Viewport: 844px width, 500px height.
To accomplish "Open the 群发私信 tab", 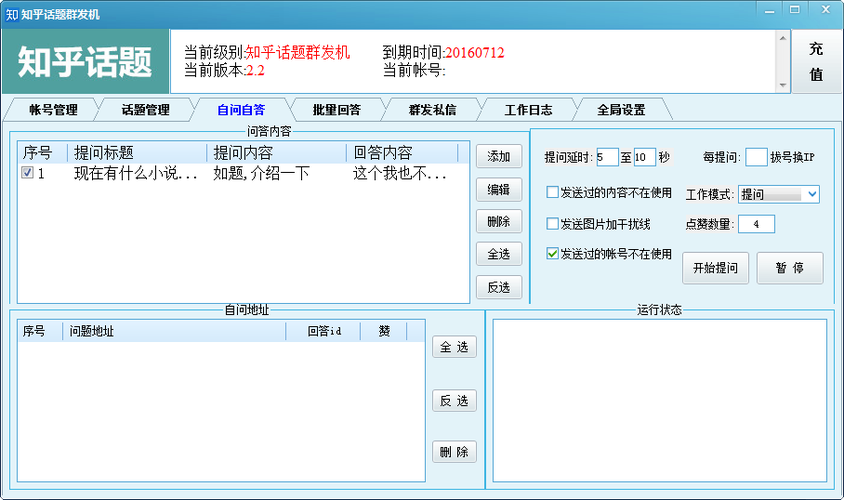I will pyautogui.click(x=432, y=110).
